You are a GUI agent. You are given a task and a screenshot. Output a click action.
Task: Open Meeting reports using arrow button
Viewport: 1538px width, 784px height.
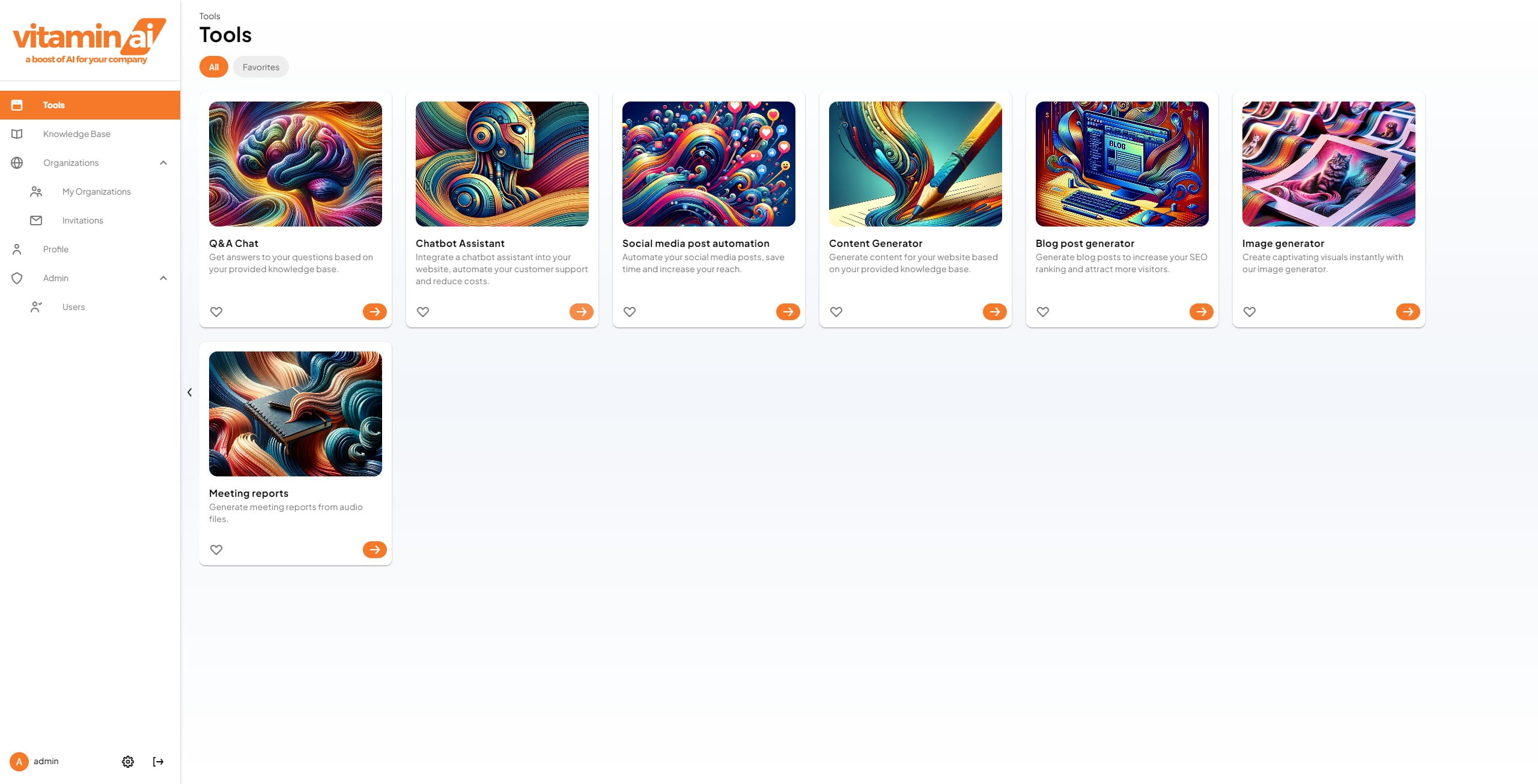375,550
